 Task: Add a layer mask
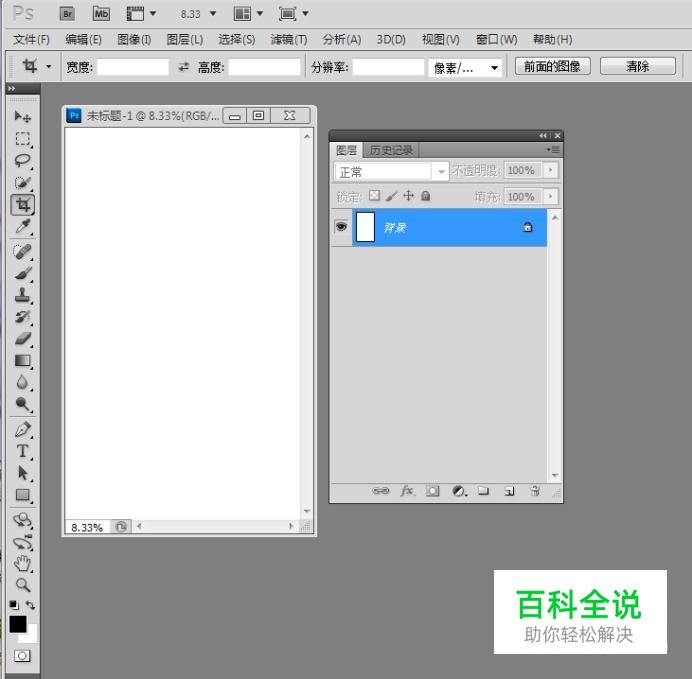(432, 491)
